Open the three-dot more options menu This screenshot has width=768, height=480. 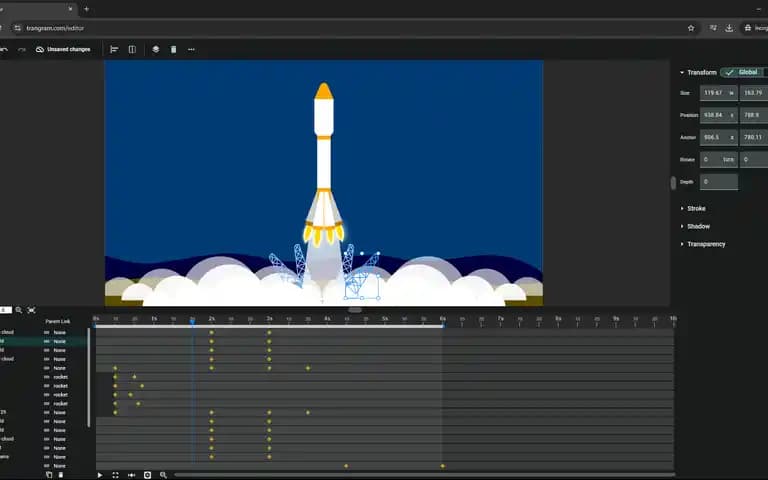pos(192,49)
